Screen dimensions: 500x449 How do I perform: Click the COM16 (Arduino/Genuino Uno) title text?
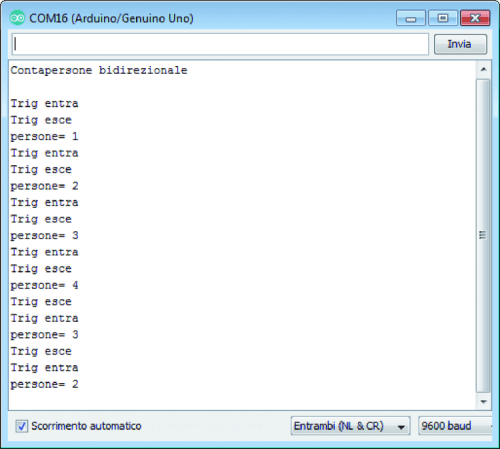tap(111, 18)
